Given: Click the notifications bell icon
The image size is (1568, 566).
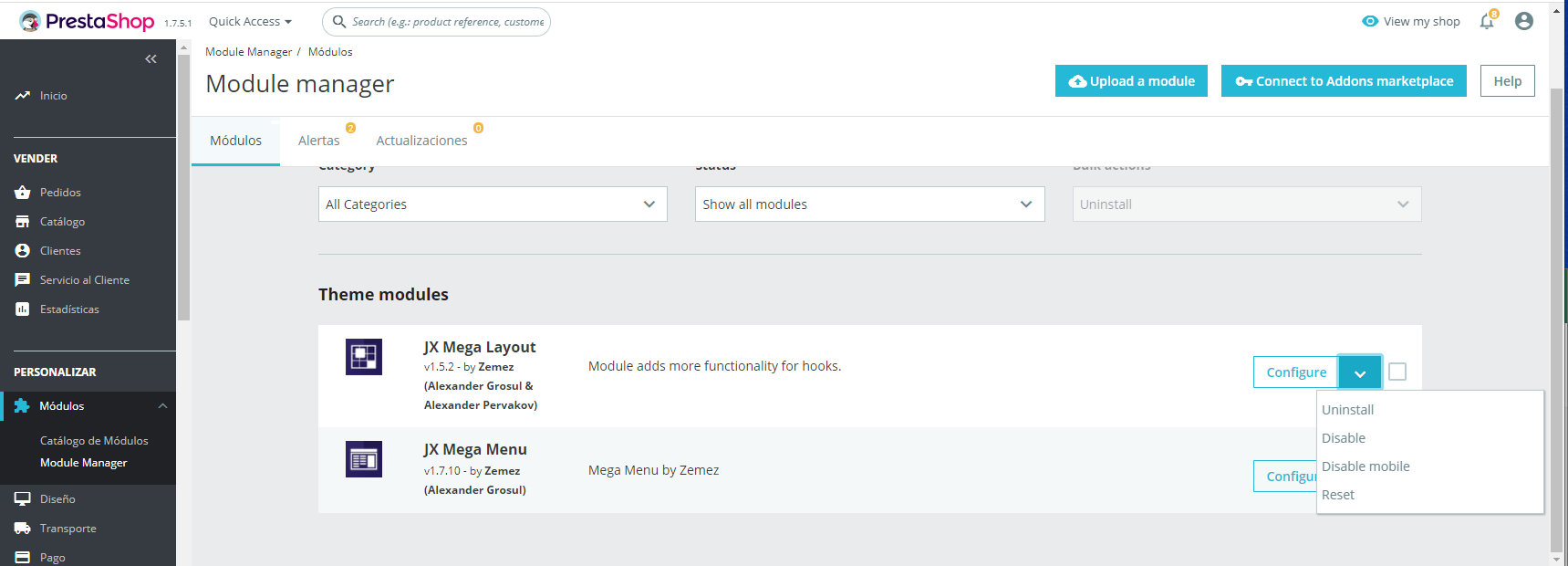Looking at the screenshot, I should [x=1487, y=21].
